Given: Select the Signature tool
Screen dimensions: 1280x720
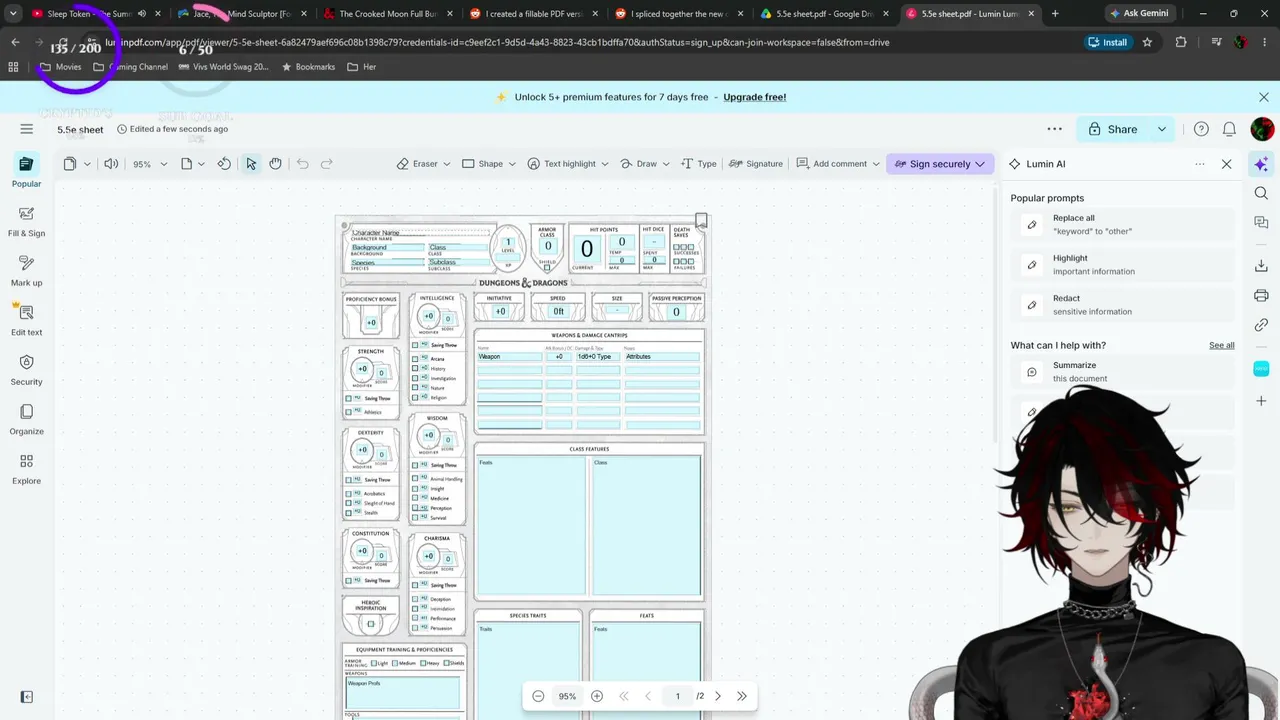Looking at the screenshot, I should pyautogui.click(x=756, y=164).
